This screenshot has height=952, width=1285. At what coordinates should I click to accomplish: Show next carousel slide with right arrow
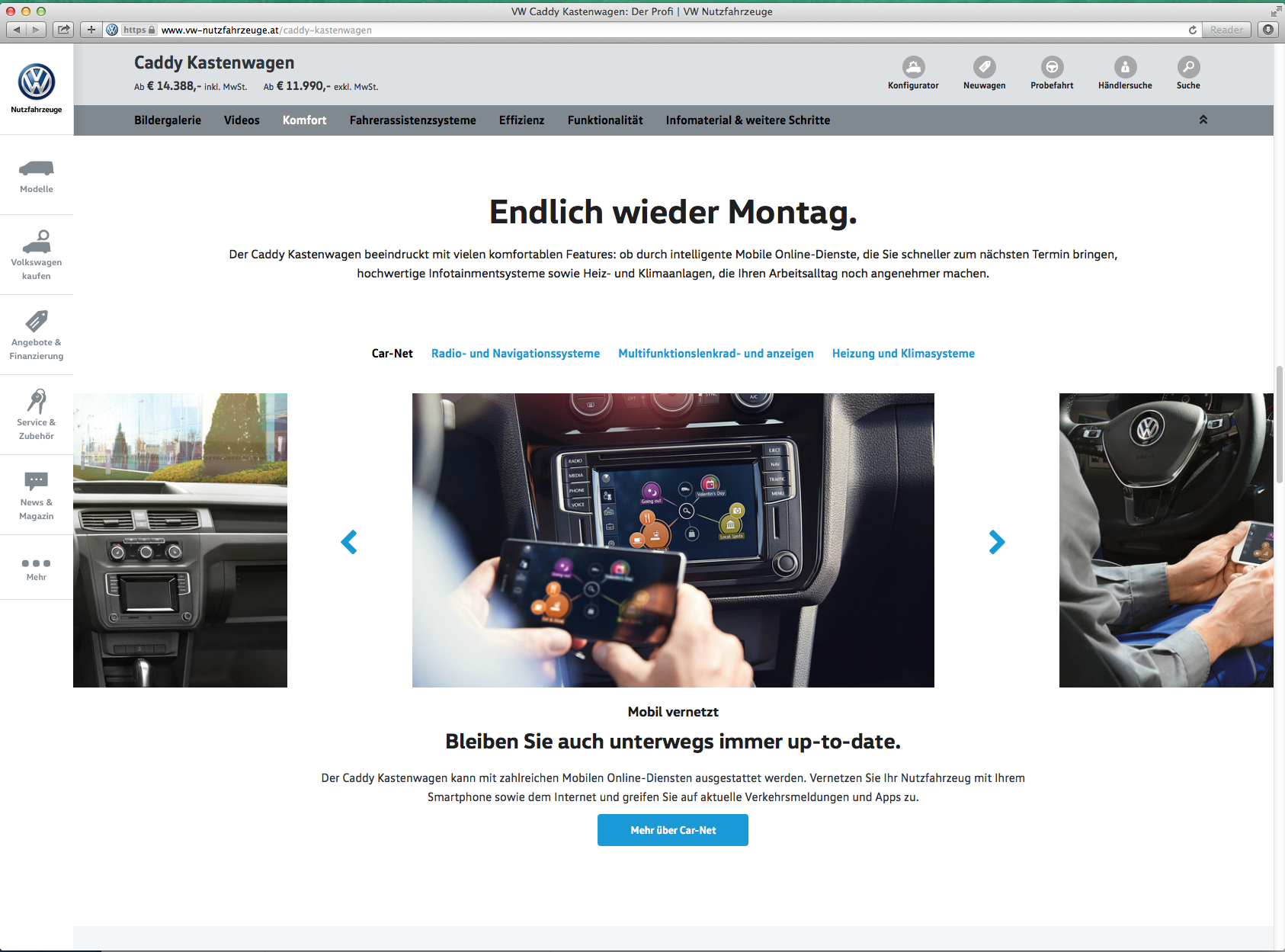pyautogui.click(x=997, y=542)
